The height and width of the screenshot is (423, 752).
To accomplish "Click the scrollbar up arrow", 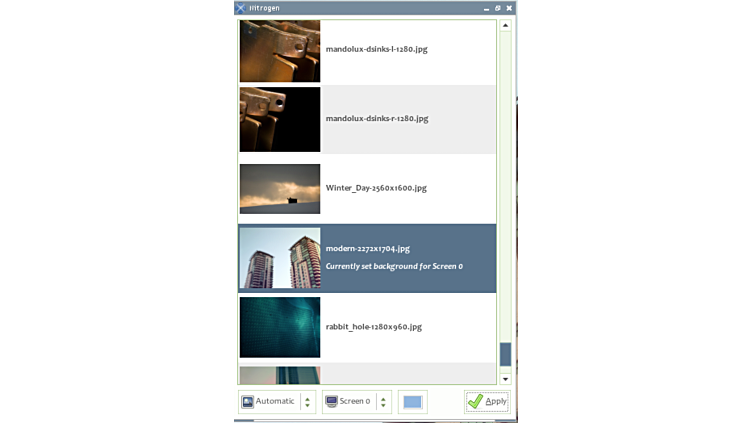I will [x=505, y=26].
